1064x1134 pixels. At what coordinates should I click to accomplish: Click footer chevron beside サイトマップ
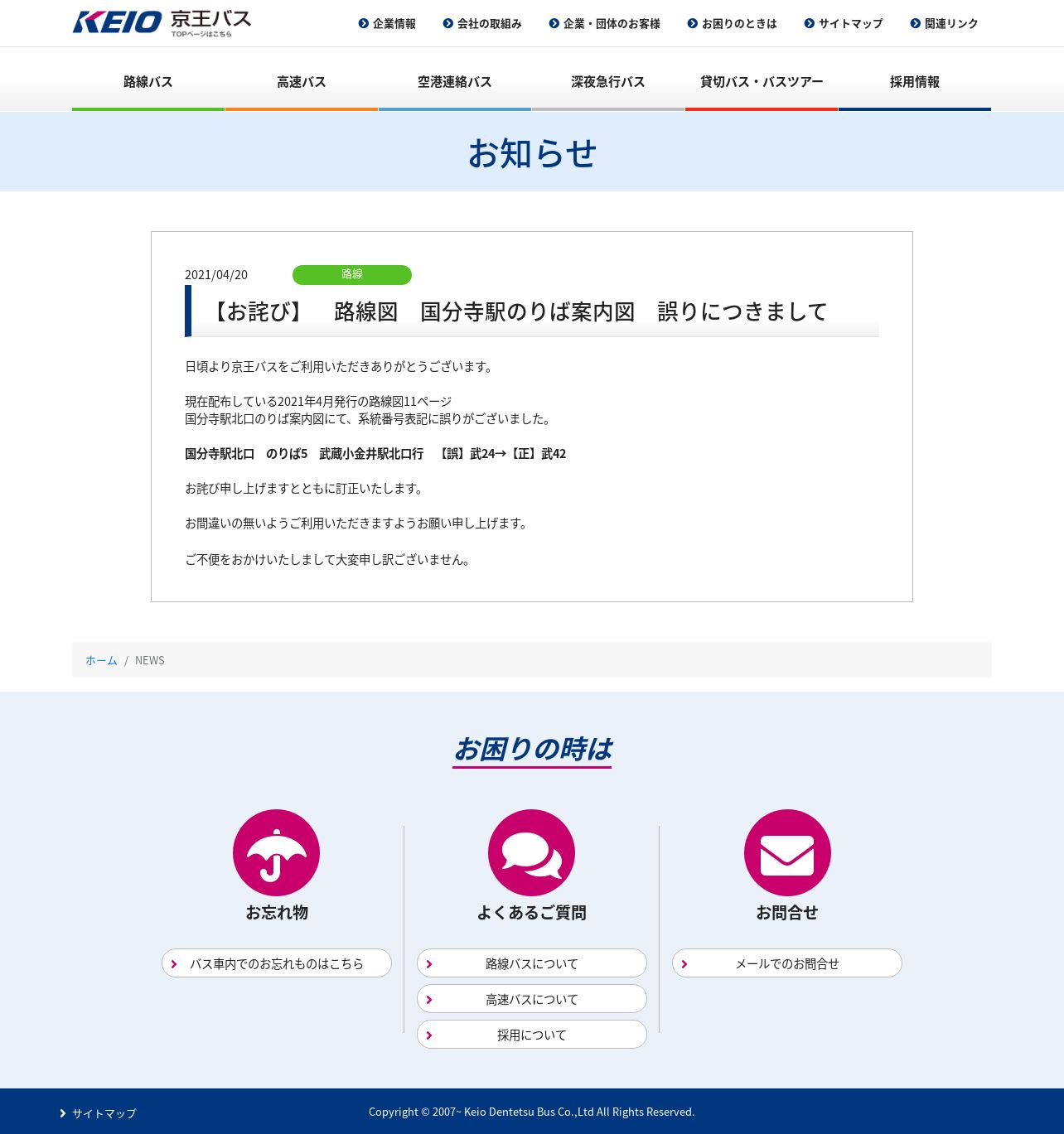tap(63, 1113)
